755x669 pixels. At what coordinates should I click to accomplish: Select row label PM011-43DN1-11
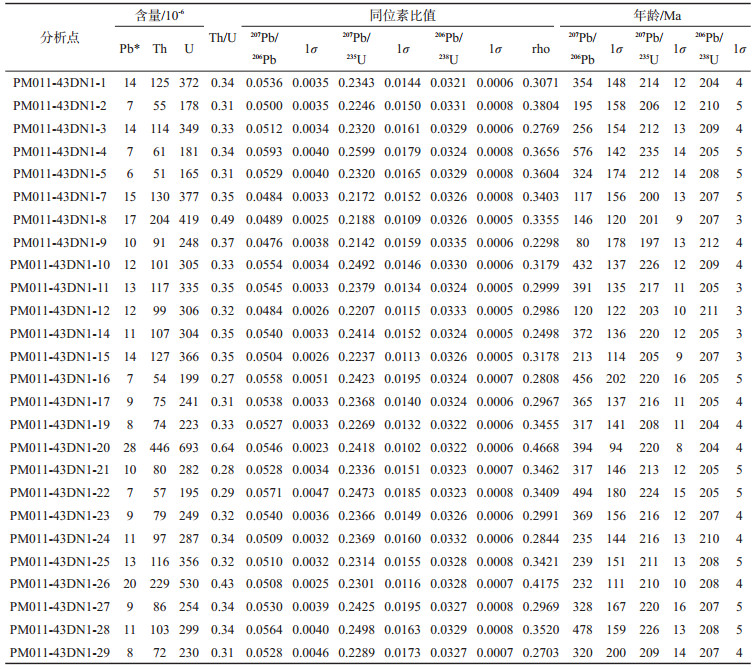[x=60, y=288]
